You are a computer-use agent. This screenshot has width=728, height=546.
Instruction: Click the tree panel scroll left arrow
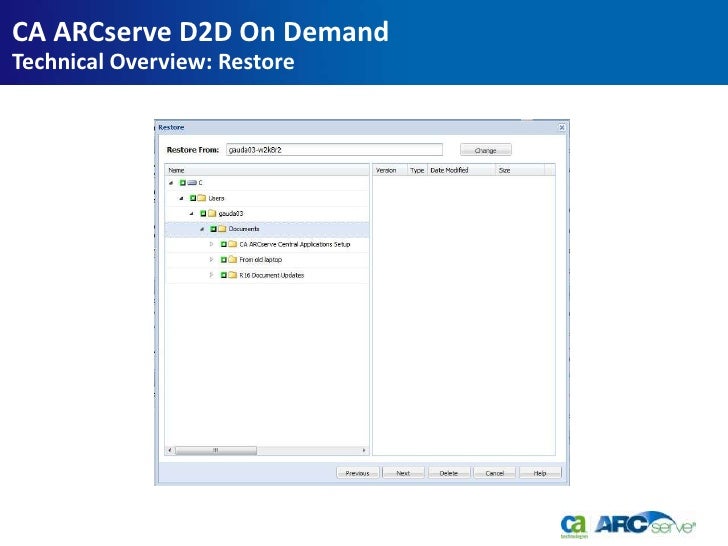point(170,450)
